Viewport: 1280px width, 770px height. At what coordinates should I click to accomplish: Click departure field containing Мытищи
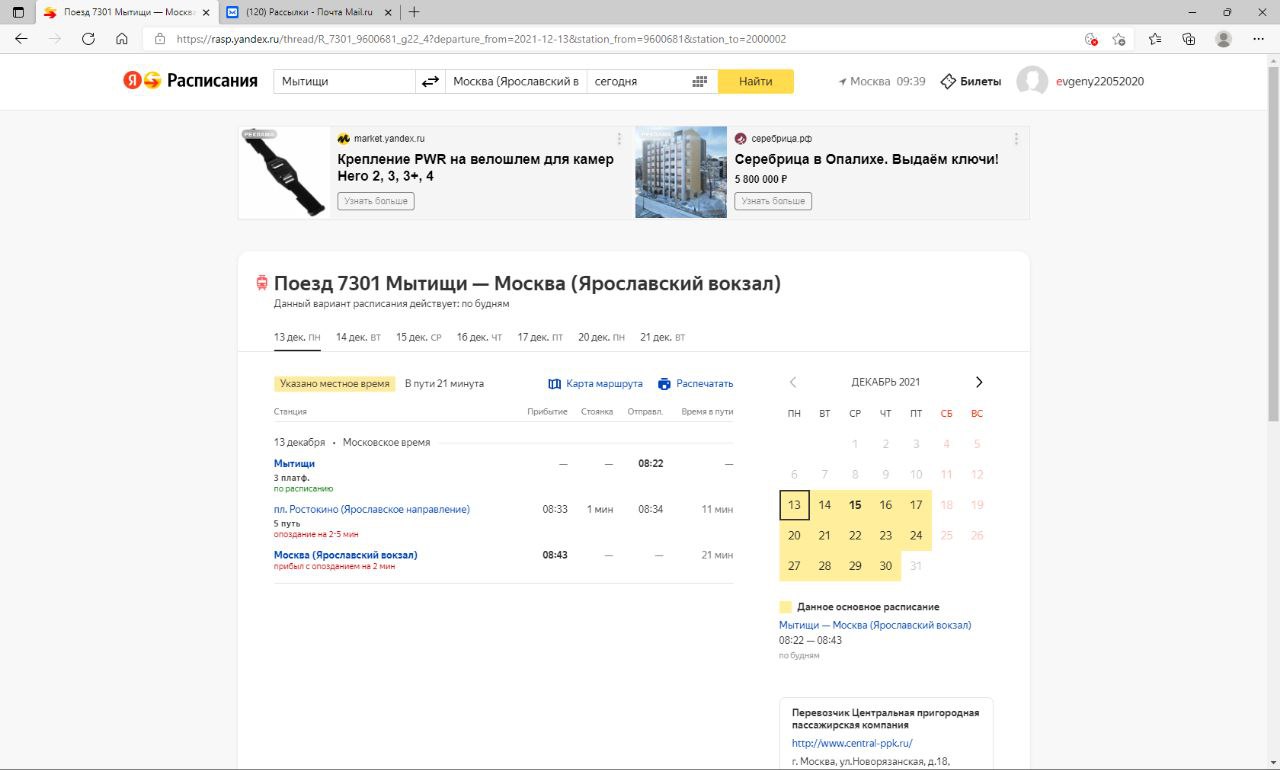345,82
